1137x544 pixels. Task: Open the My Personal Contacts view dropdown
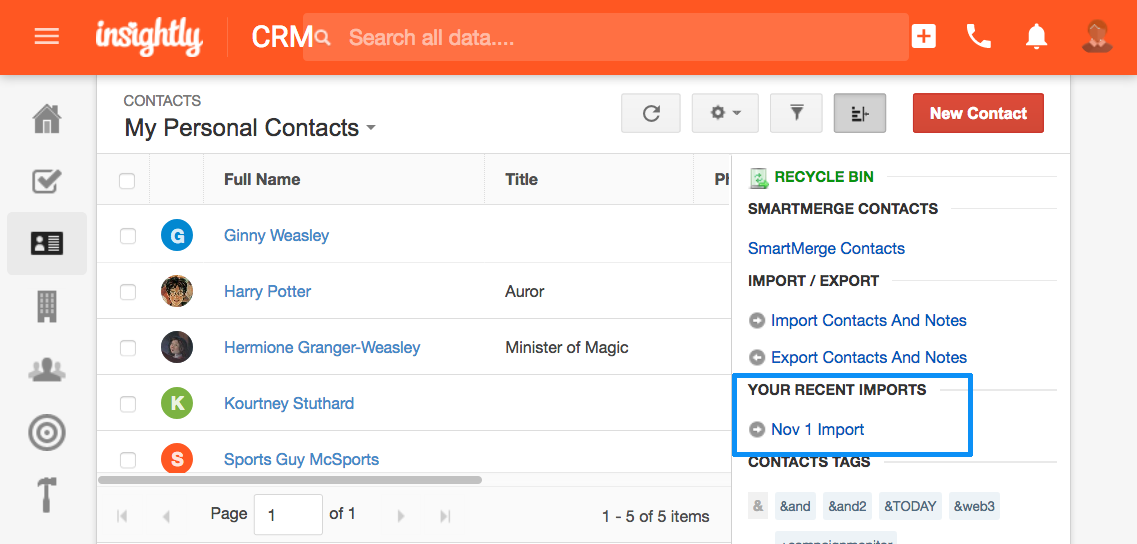(250, 128)
